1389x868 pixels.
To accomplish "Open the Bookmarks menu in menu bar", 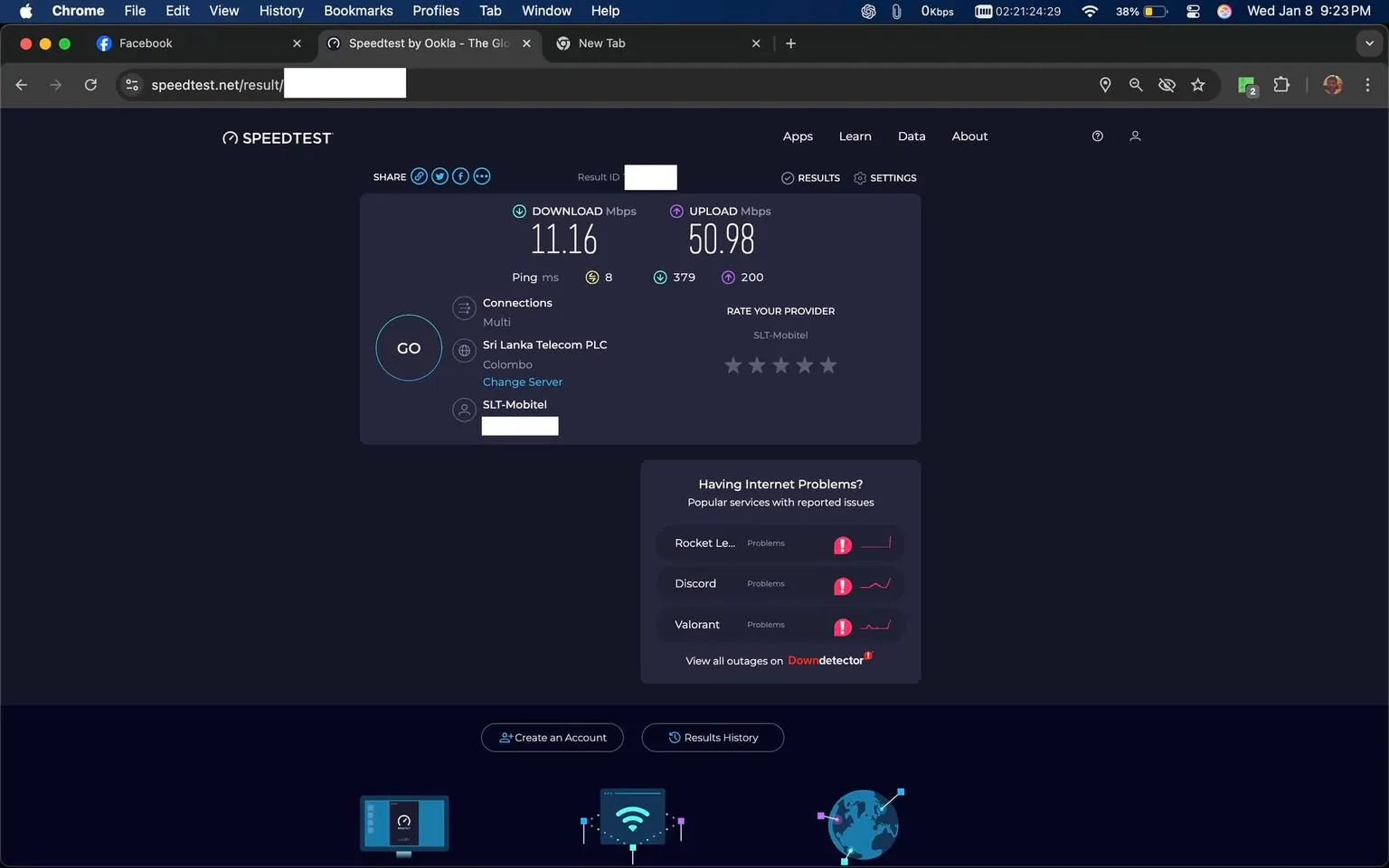I will (x=358, y=11).
